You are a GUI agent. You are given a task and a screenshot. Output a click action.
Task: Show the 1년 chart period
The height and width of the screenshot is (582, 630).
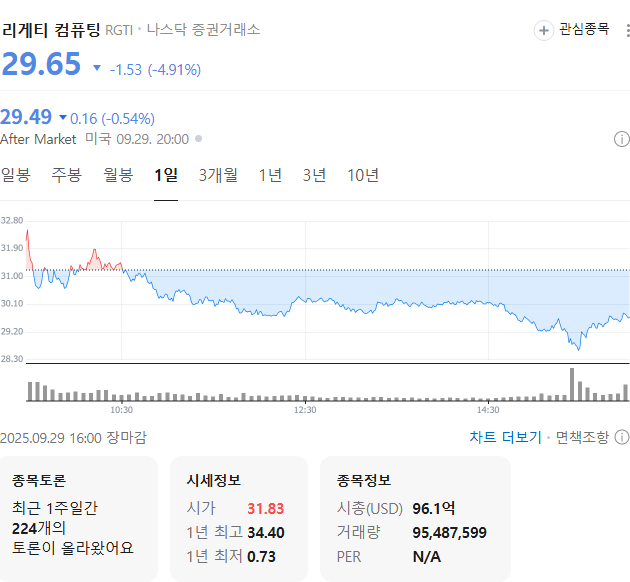pyautogui.click(x=270, y=175)
